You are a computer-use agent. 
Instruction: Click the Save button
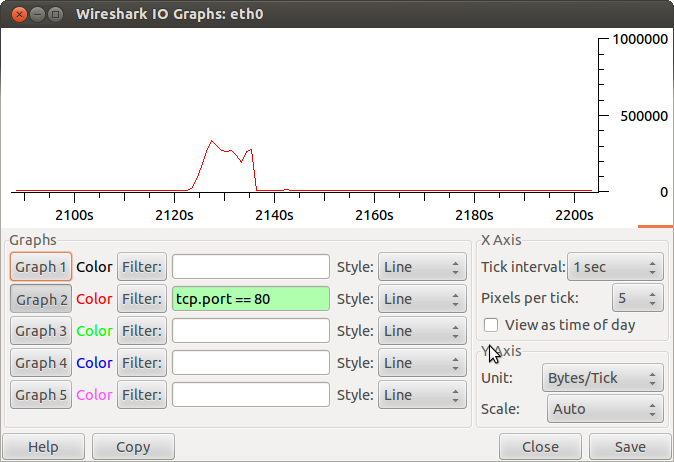click(630, 447)
